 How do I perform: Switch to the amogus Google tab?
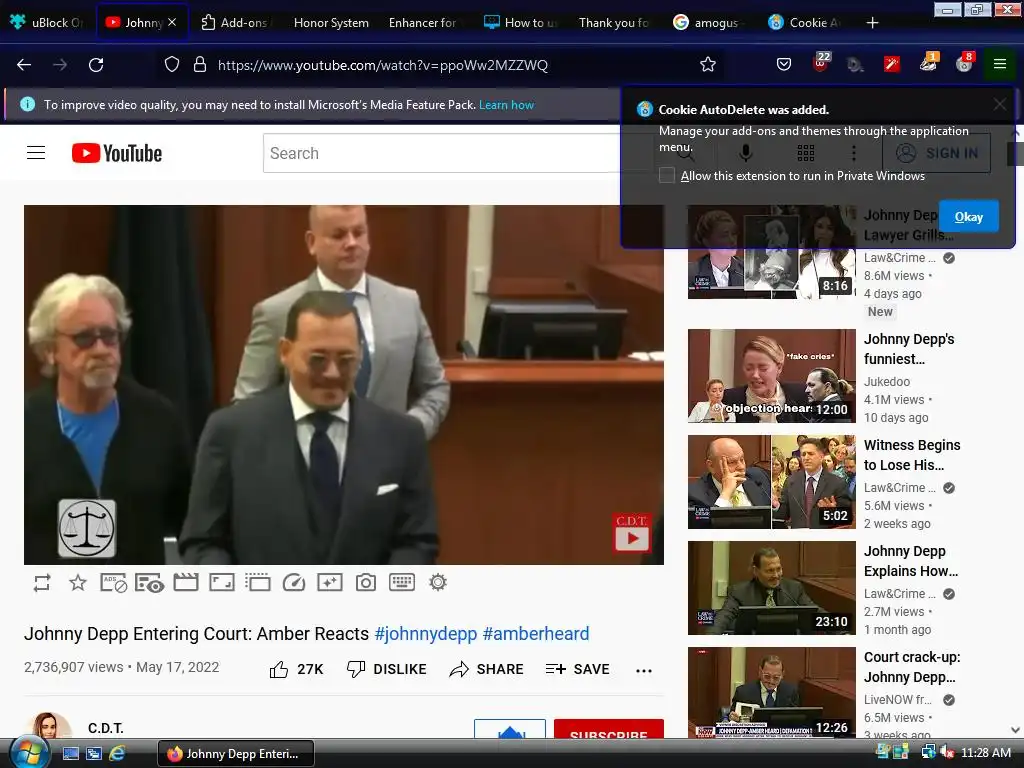click(x=709, y=23)
